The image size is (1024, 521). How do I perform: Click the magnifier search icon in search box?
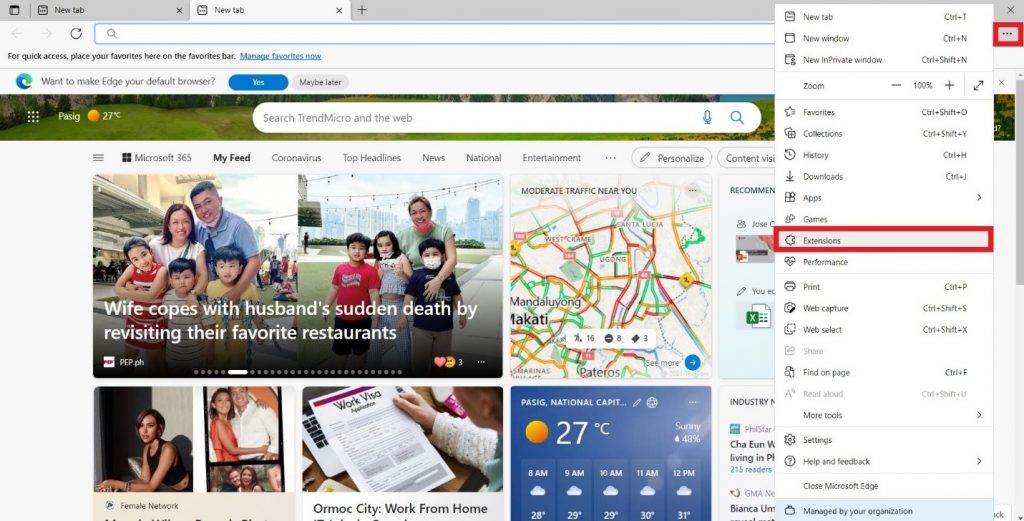(737, 118)
